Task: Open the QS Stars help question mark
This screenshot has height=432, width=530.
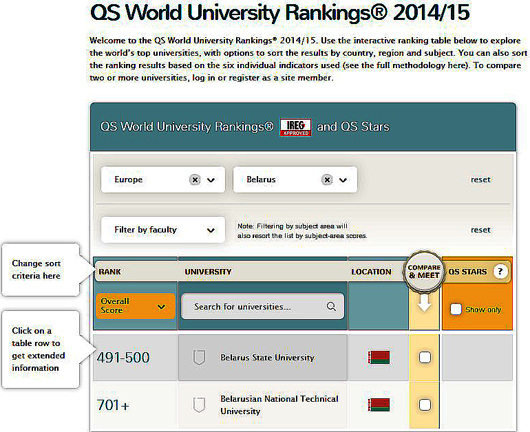Action: (500, 271)
